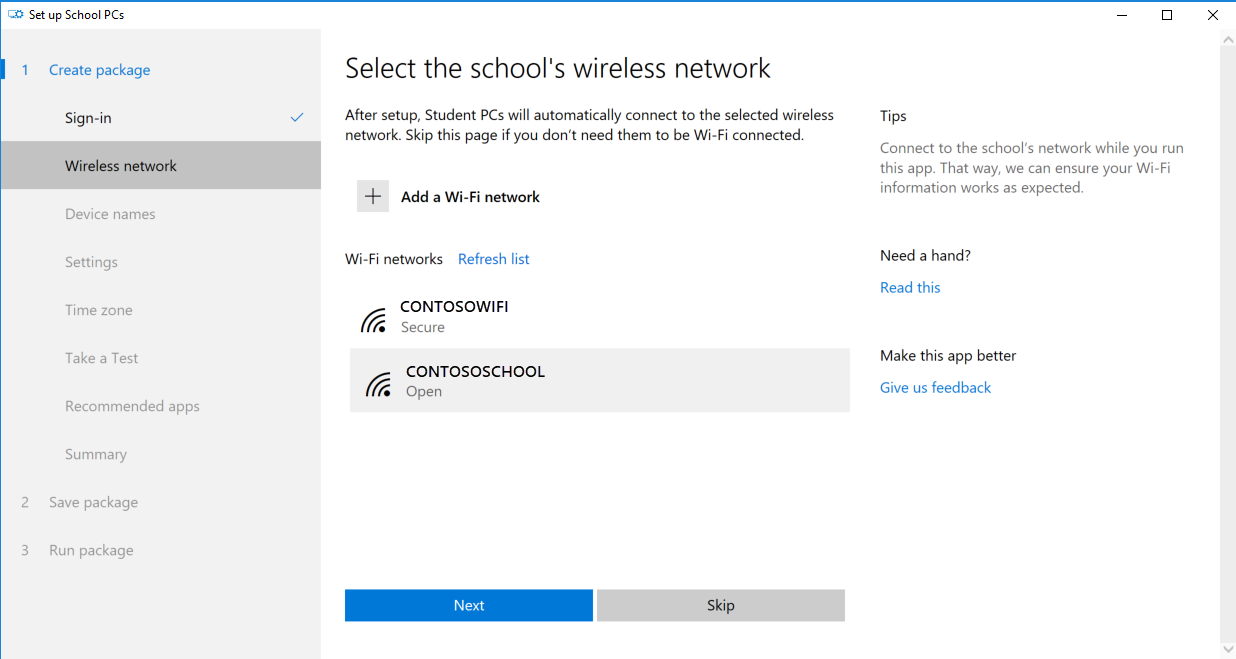Viewport: 1236px width, 659px height.
Task: Click the vertical scrollbar down arrow
Action: pyautogui.click(x=1228, y=650)
